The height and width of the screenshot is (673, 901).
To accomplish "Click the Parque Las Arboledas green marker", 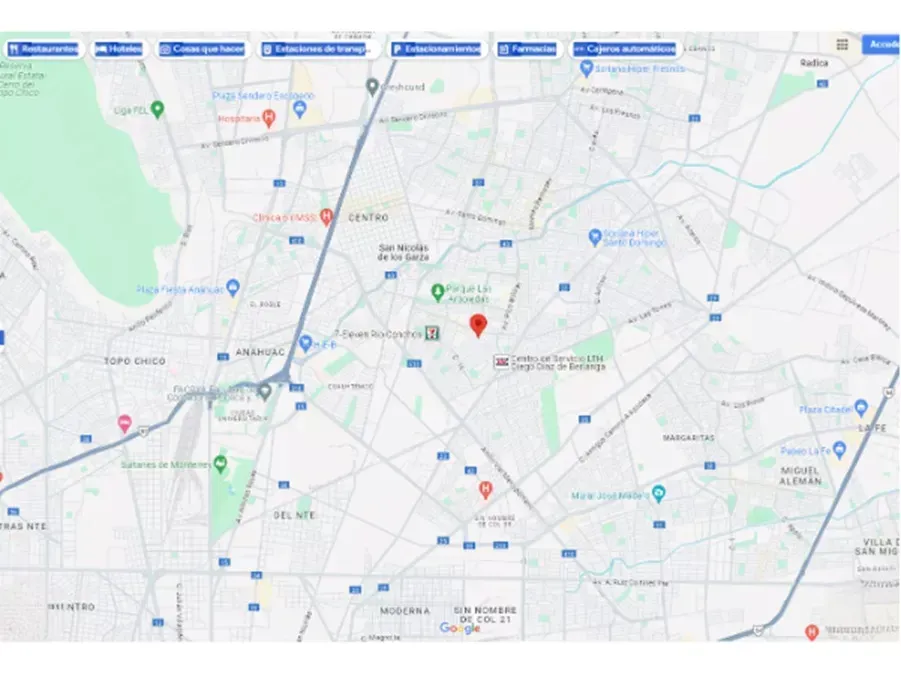I will [437, 293].
